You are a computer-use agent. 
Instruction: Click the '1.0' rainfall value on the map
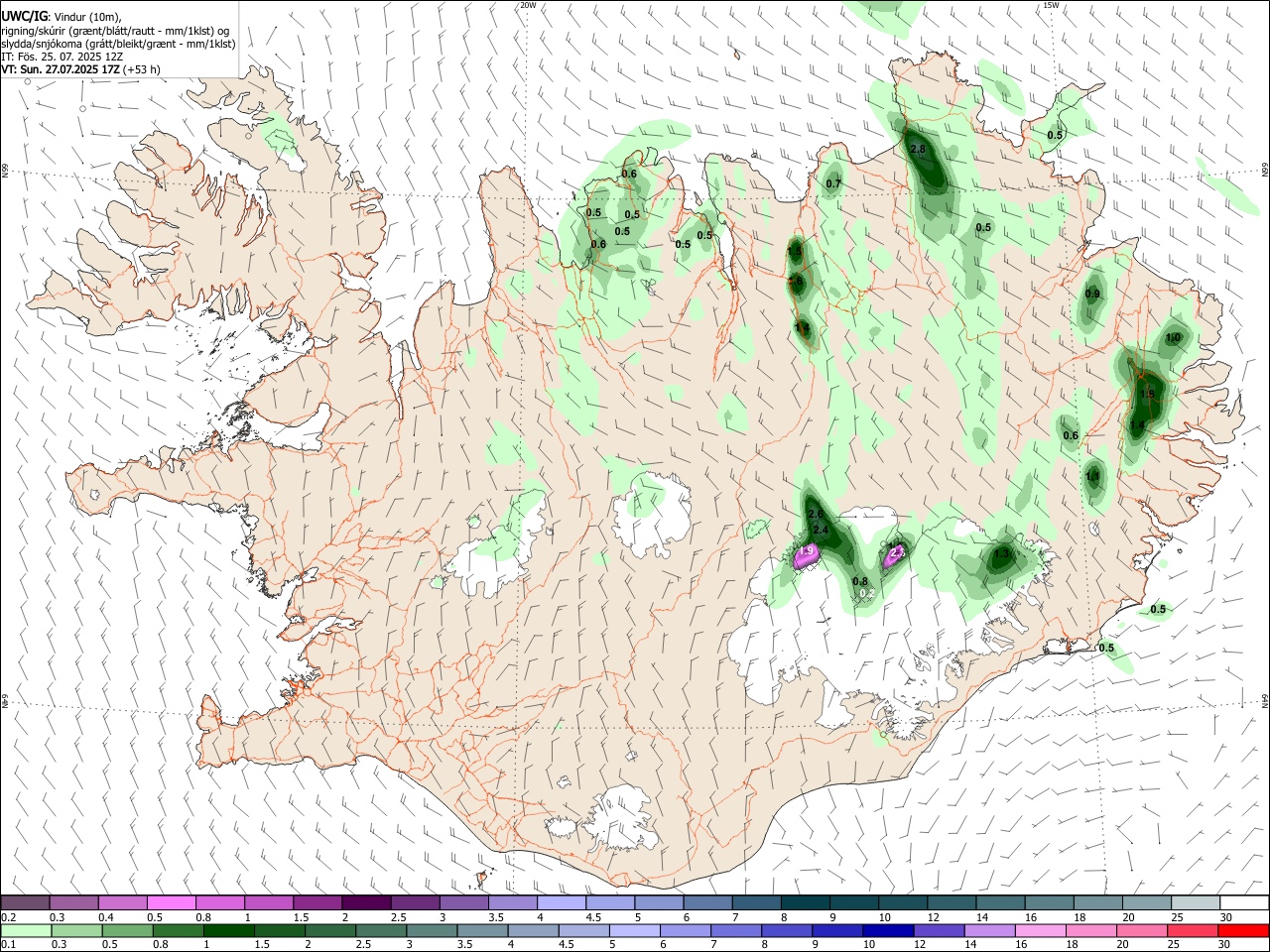tap(1173, 338)
